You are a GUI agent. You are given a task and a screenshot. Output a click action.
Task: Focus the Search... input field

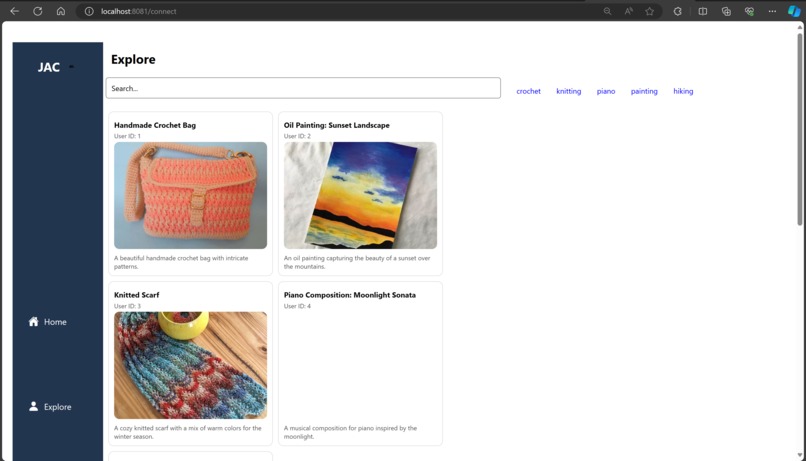[303, 88]
